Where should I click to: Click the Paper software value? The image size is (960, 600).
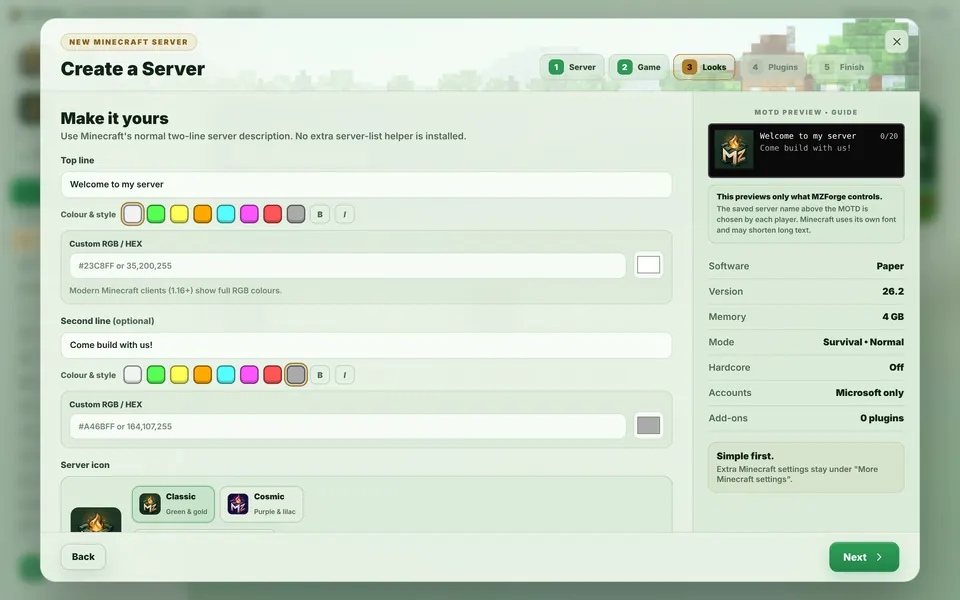click(890, 266)
